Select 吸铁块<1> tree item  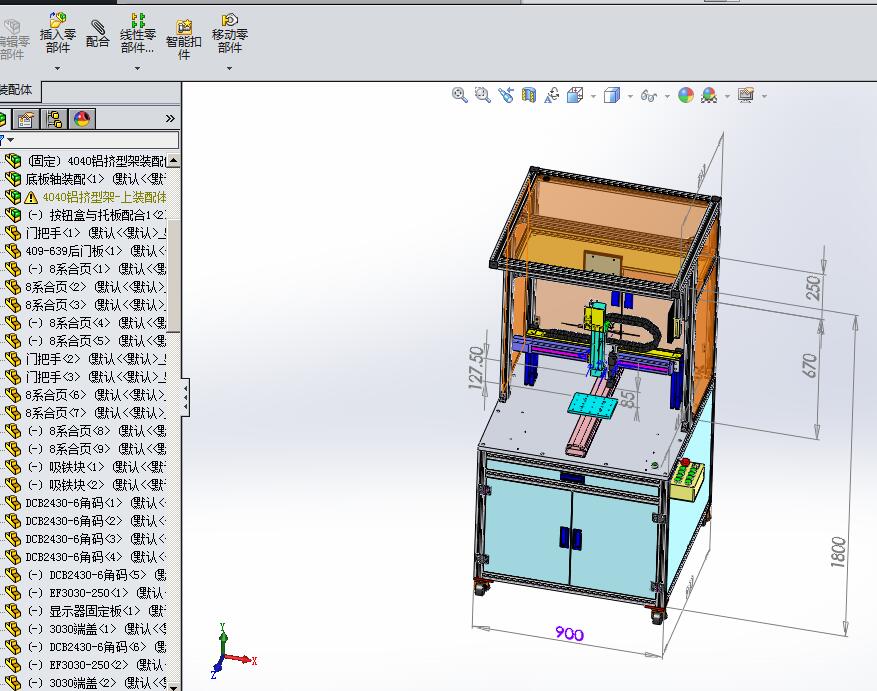pyautogui.click(x=86, y=467)
